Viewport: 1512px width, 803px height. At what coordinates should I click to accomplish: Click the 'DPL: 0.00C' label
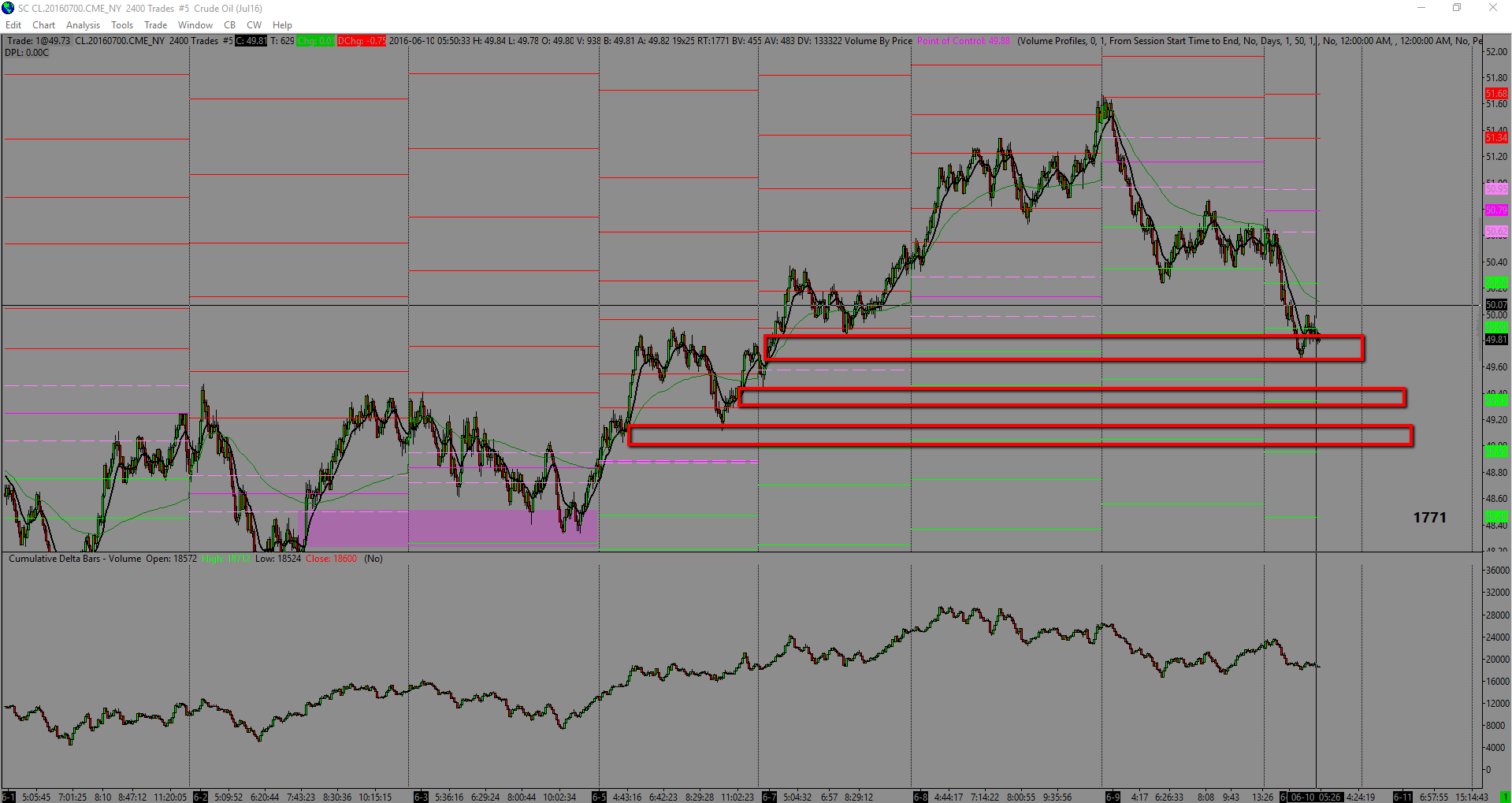pos(27,53)
